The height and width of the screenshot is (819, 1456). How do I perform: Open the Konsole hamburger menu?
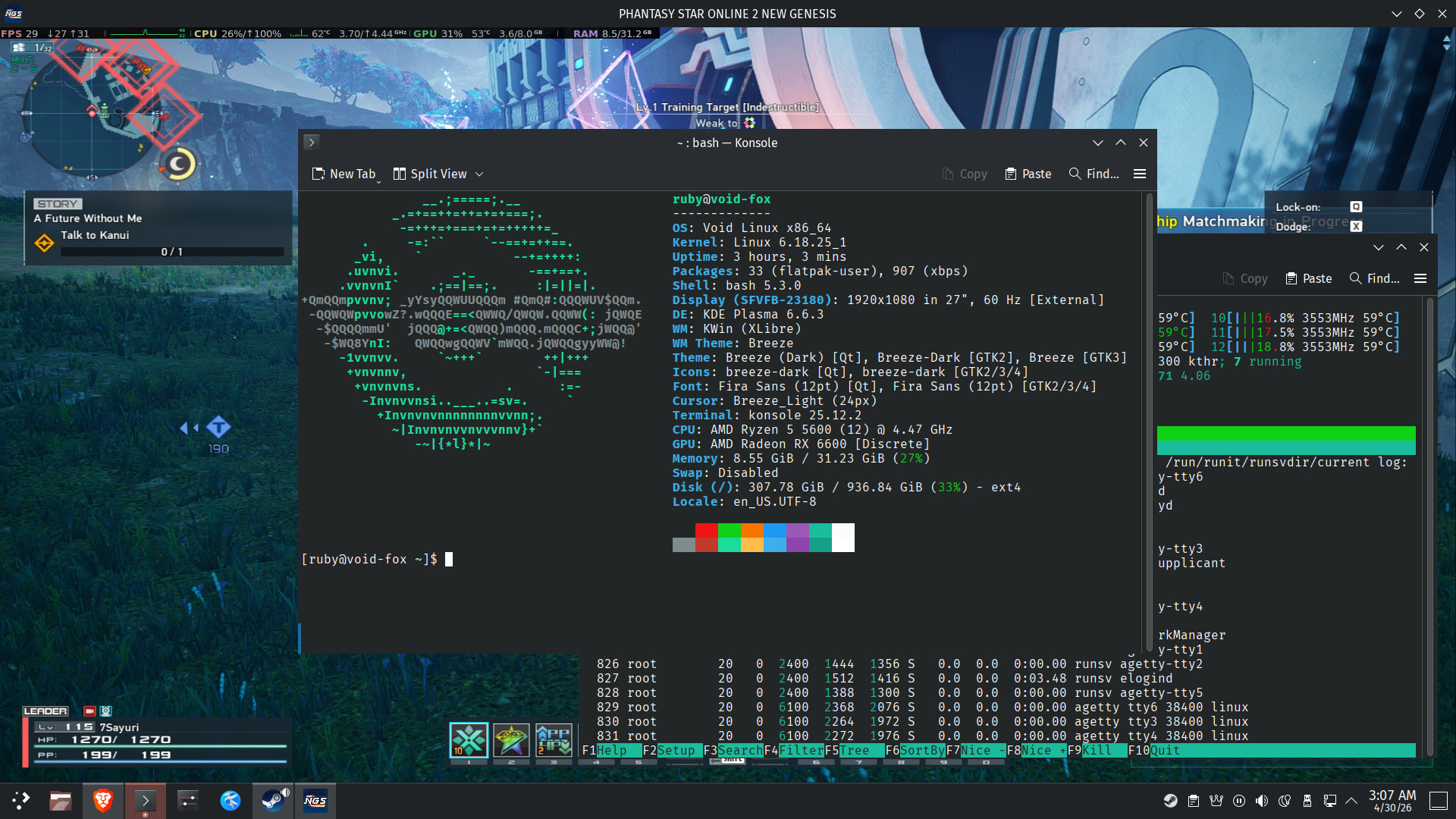pos(1139,174)
